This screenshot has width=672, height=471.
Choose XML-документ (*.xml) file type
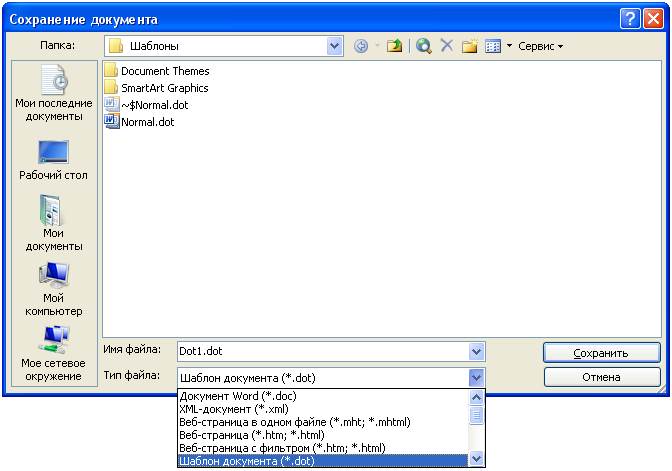(323, 409)
